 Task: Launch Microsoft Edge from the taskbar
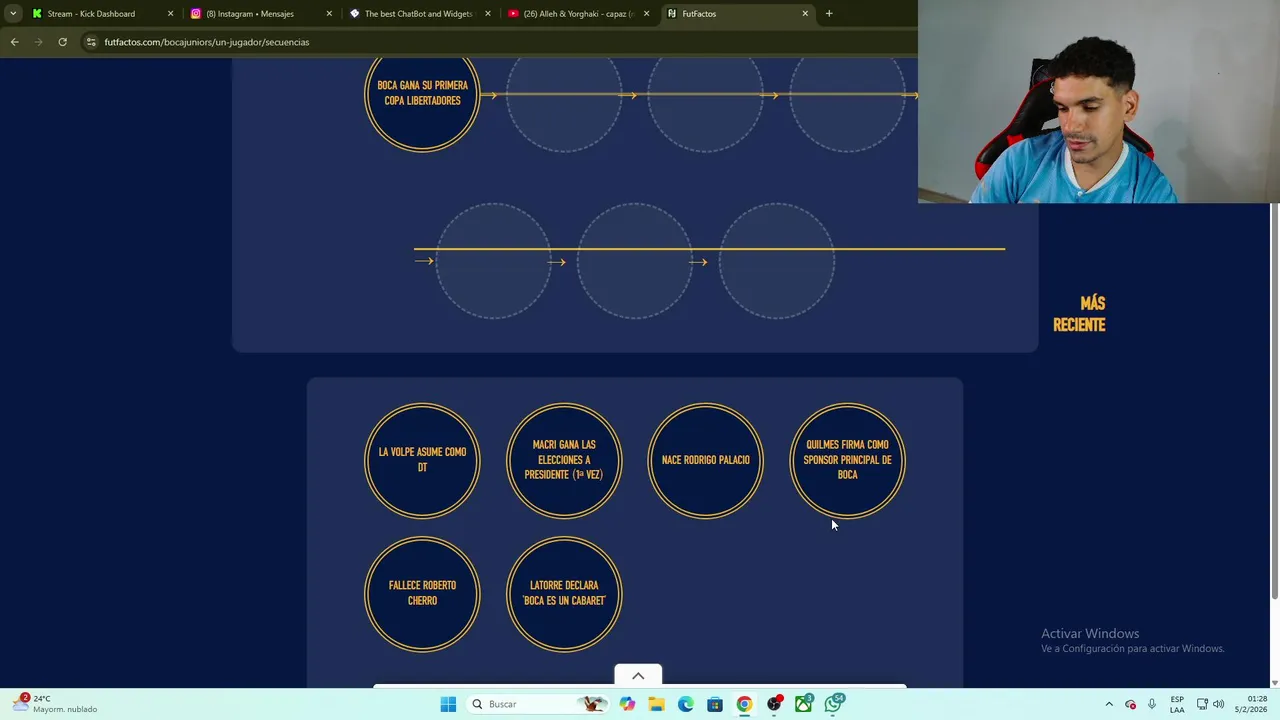coord(685,704)
